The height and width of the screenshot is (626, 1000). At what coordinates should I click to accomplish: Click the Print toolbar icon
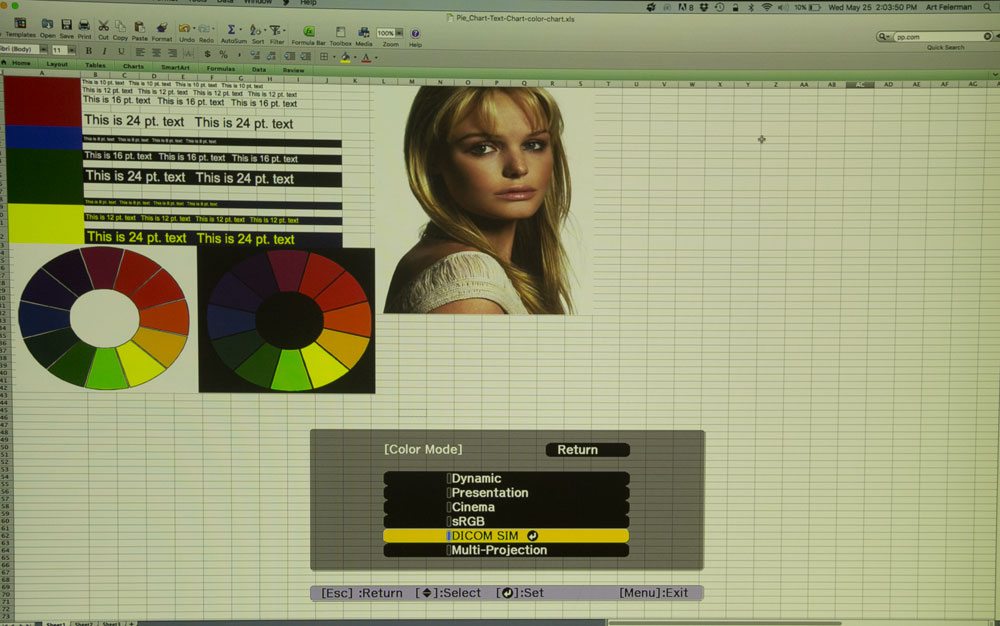[83, 26]
